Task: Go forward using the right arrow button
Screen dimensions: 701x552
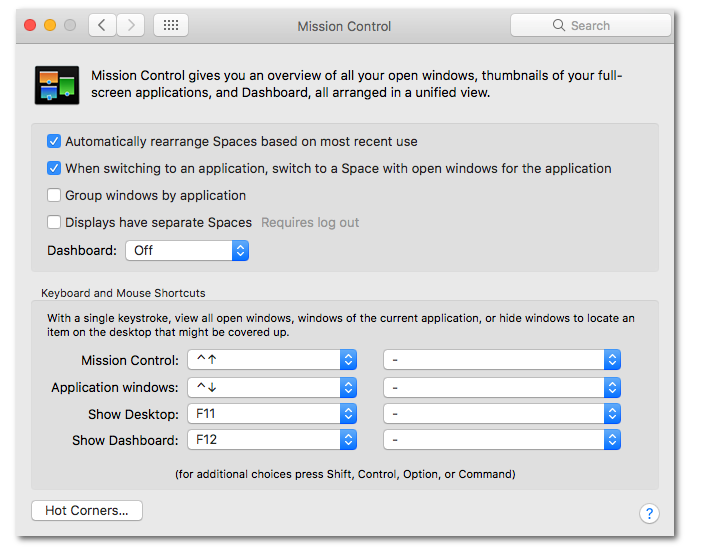Action: [x=132, y=25]
